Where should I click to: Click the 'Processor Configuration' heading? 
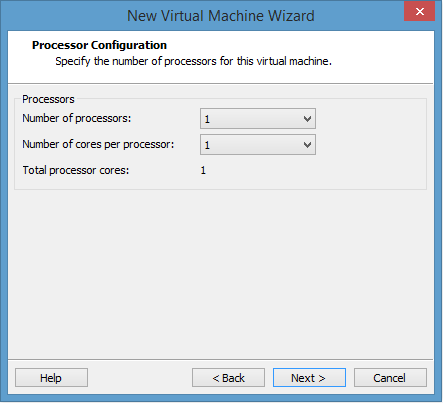(99, 45)
